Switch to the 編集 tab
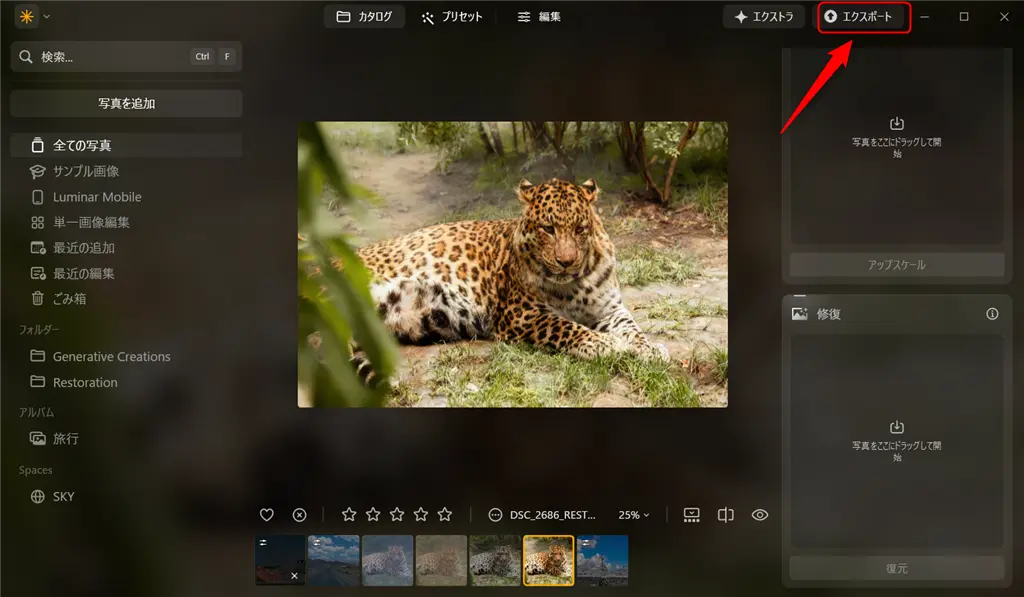Image resolution: width=1024 pixels, height=597 pixels. (539, 17)
